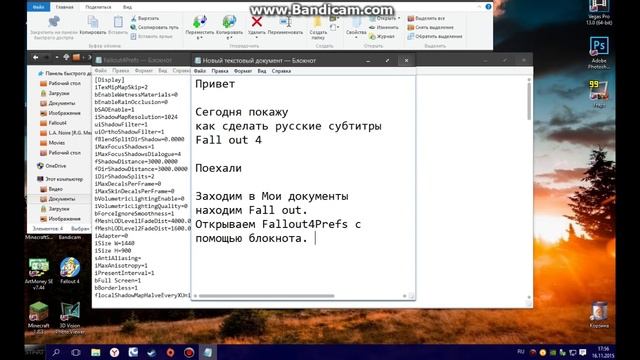Open Вид menu in Новый текстовый документ
The height and width of the screenshot is (360, 640).
click(x=262, y=71)
